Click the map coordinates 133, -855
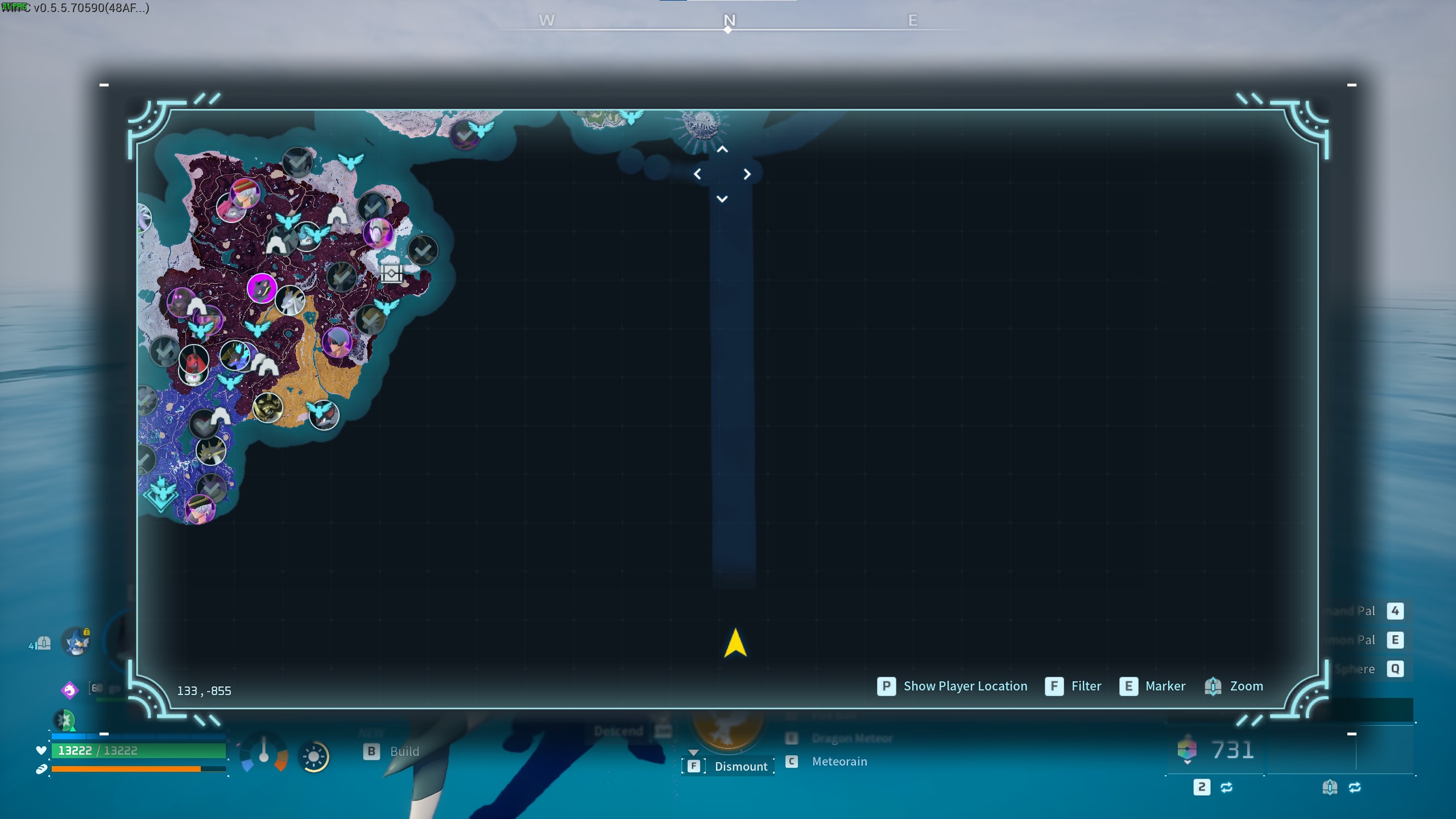 click(x=204, y=691)
